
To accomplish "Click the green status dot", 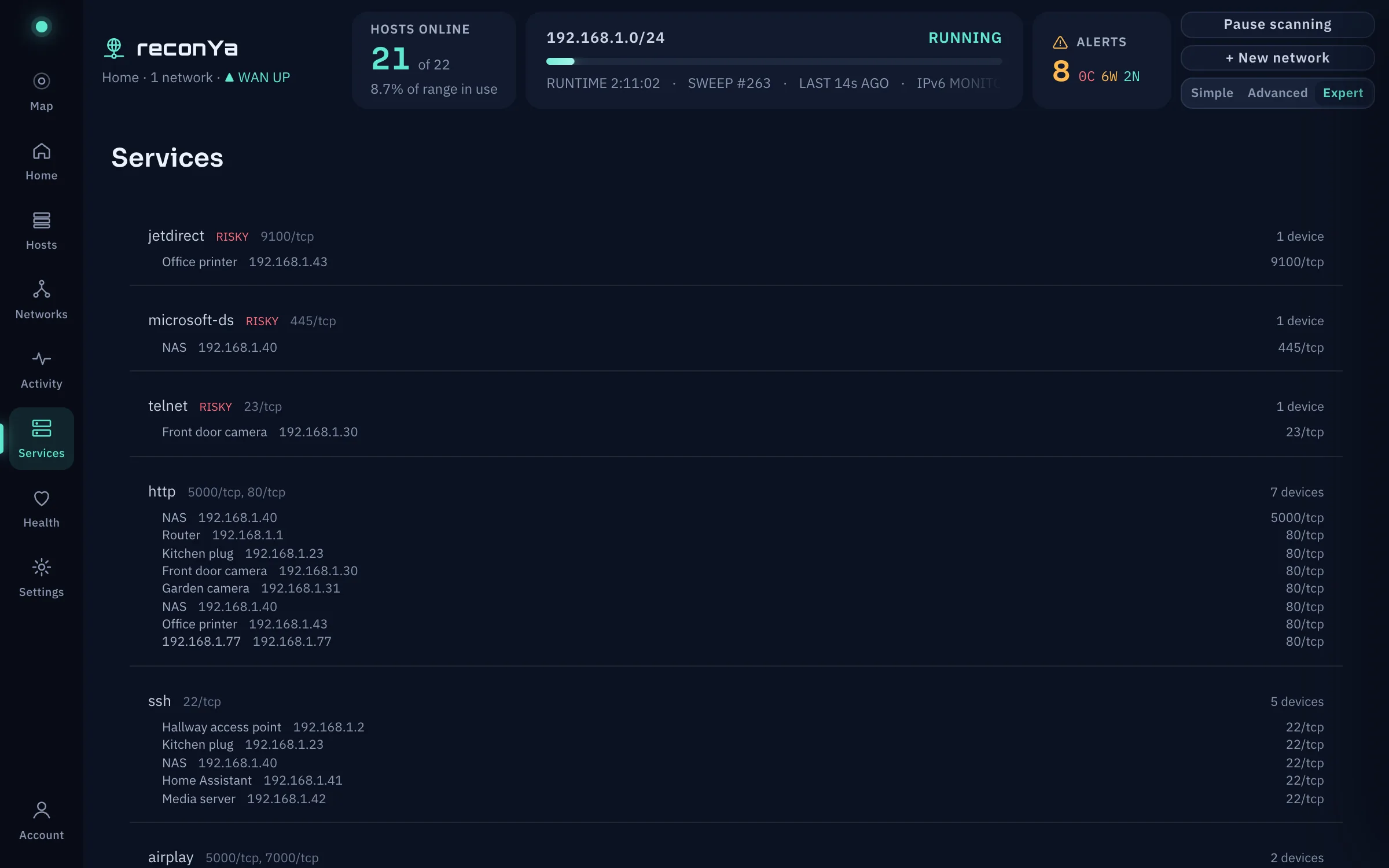I will click(41, 26).
